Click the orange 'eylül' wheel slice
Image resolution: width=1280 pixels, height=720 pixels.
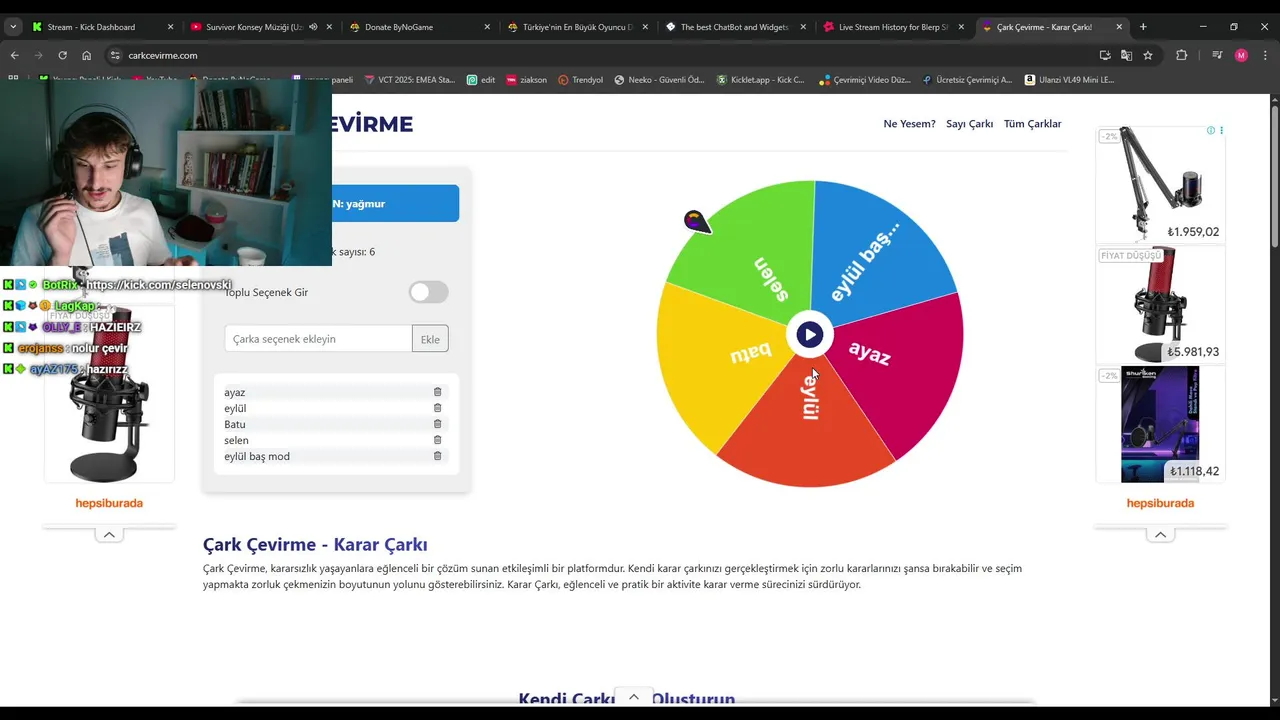pyautogui.click(x=808, y=425)
